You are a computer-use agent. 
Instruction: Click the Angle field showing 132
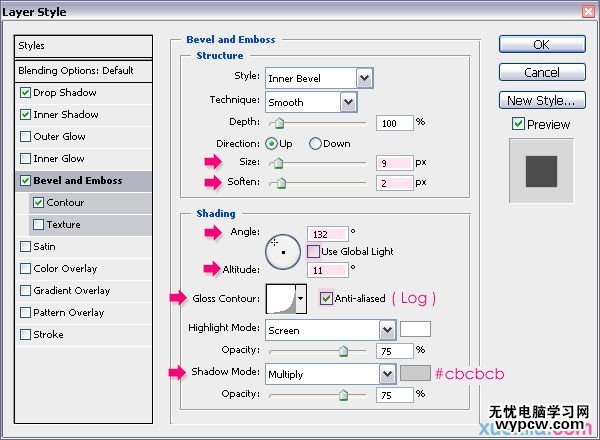coord(328,234)
